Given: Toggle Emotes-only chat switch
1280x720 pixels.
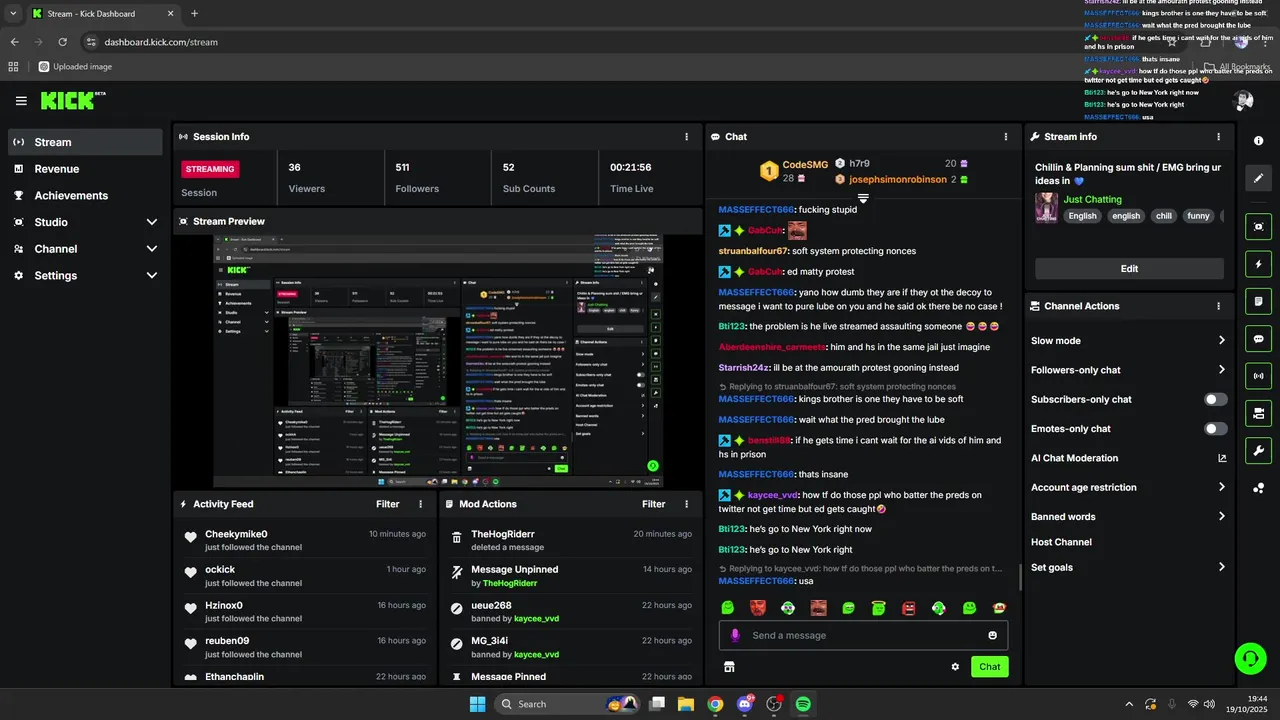Looking at the screenshot, I should pyautogui.click(x=1215, y=429).
